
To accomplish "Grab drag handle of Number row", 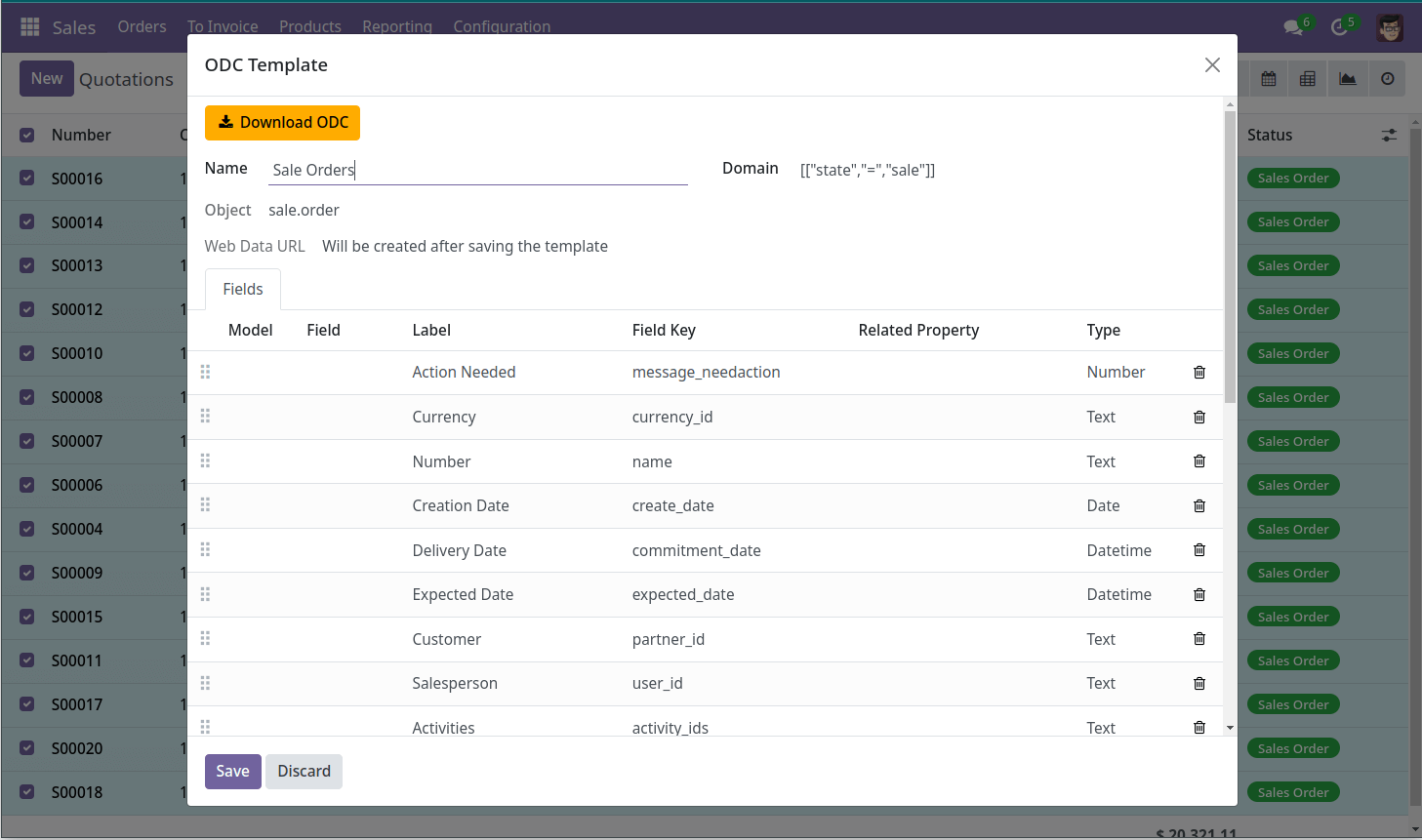I will [x=205, y=461].
